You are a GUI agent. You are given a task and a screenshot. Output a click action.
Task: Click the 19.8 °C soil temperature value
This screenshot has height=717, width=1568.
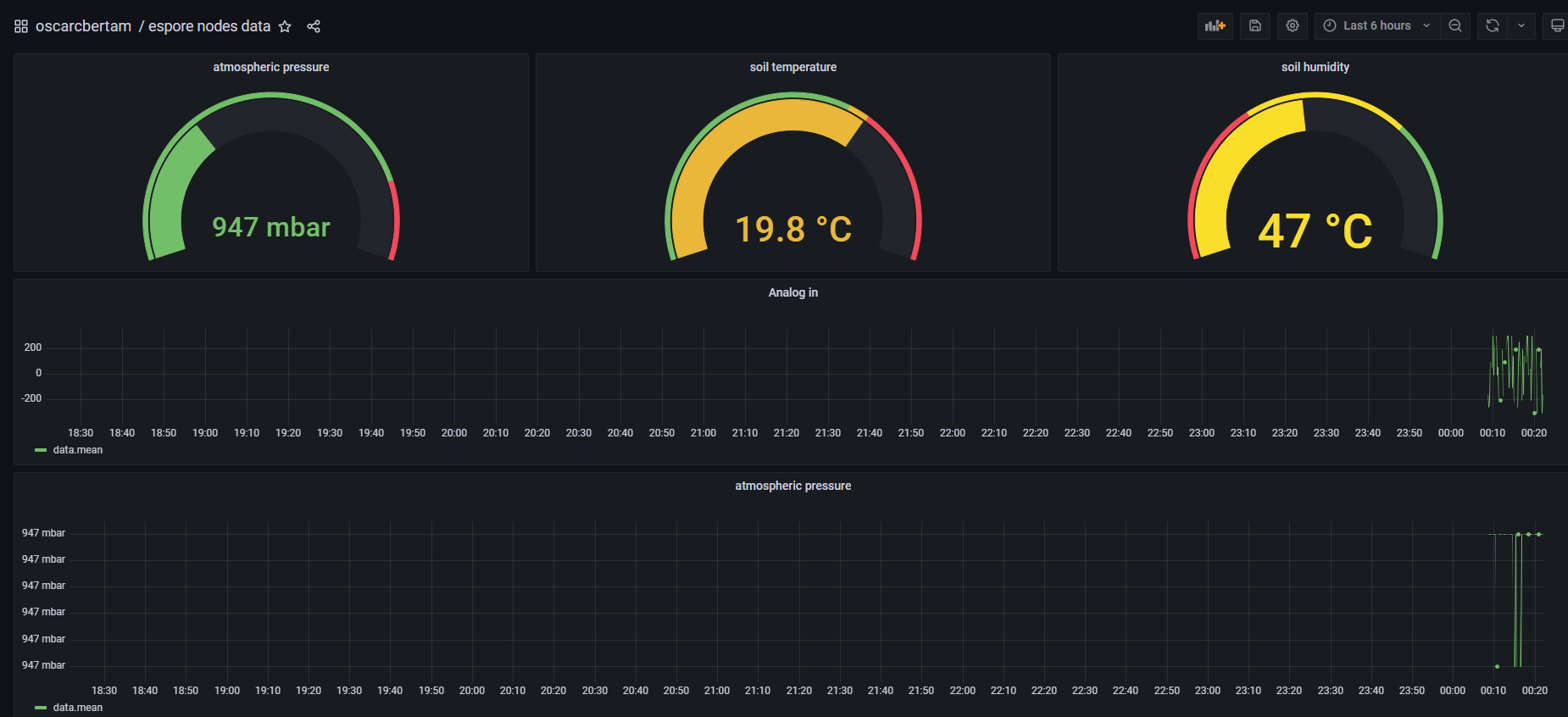coord(792,230)
